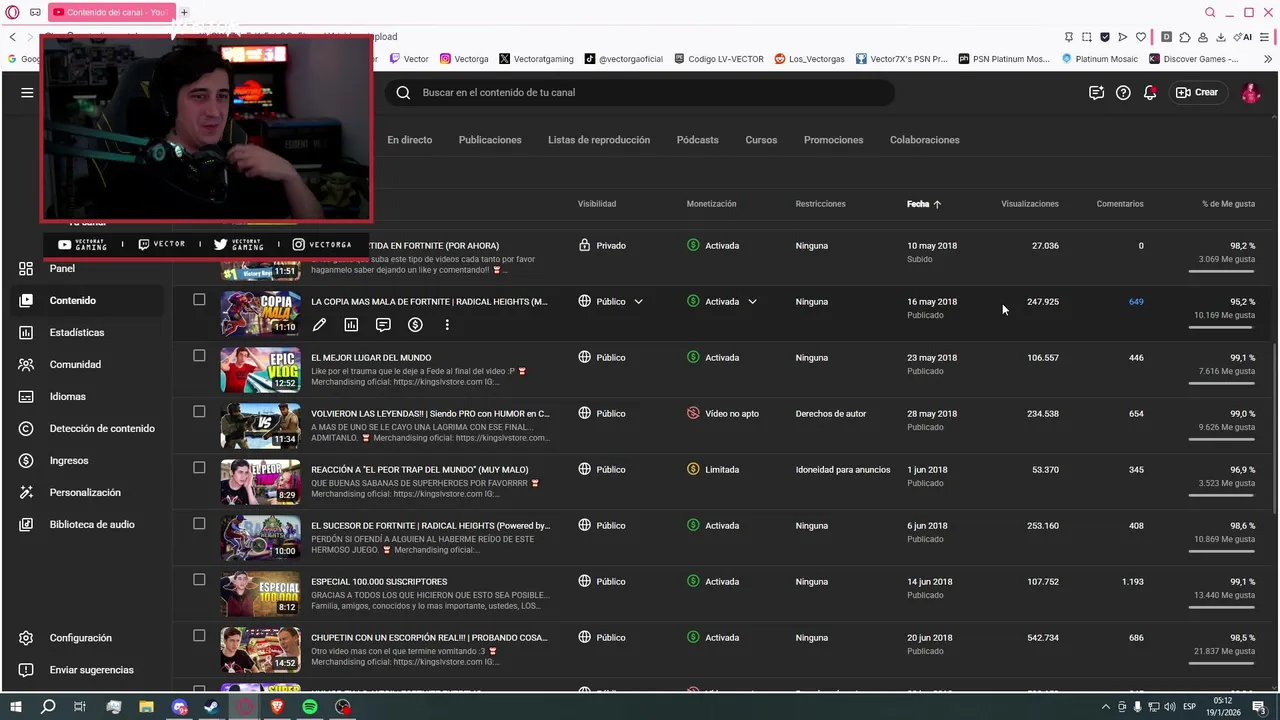
Task: Open the Pódcasts tab
Action: click(697, 140)
